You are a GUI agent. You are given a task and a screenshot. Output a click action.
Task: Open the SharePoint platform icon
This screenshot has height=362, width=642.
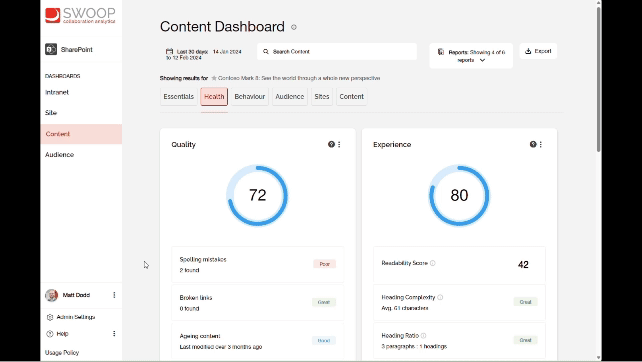tap(51, 49)
